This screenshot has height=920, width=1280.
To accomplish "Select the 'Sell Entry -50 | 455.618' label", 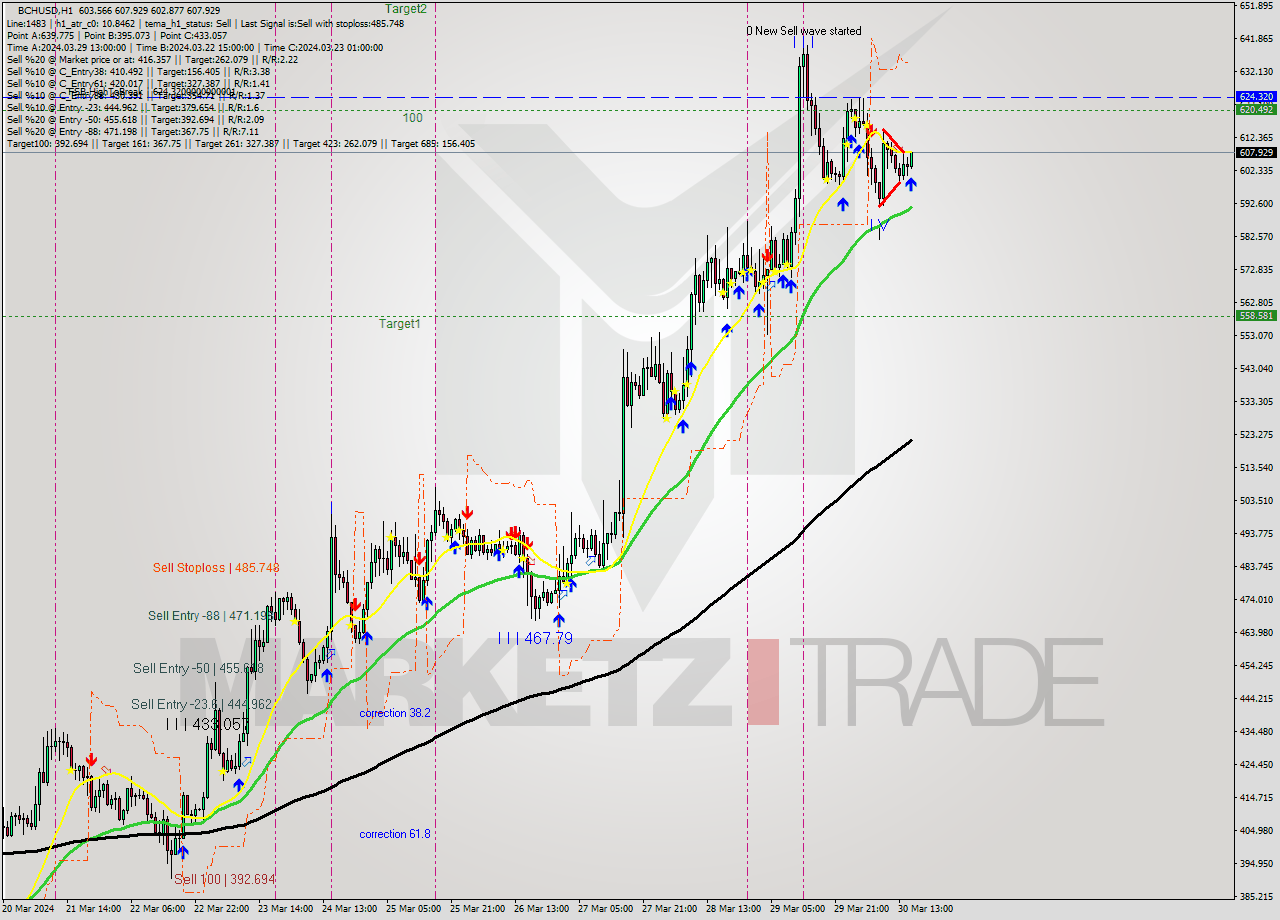I will pyautogui.click(x=198, y=668).
